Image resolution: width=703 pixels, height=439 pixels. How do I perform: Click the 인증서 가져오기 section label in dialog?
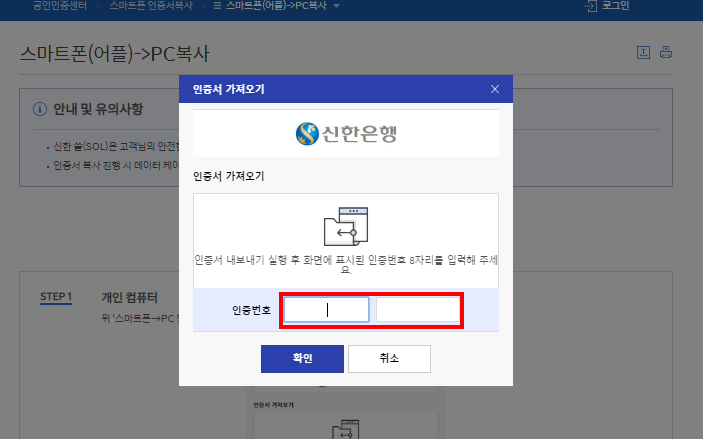click(229, 176)
